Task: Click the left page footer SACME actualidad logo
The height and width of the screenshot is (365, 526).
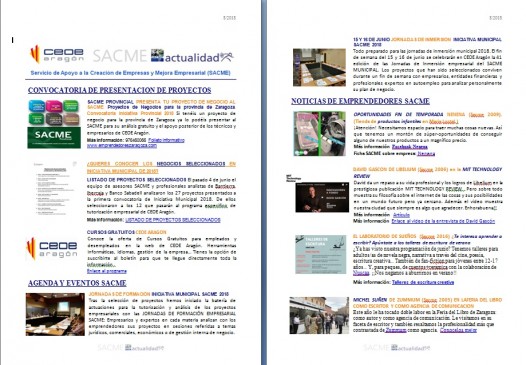Action: click(x=130, y=348)
